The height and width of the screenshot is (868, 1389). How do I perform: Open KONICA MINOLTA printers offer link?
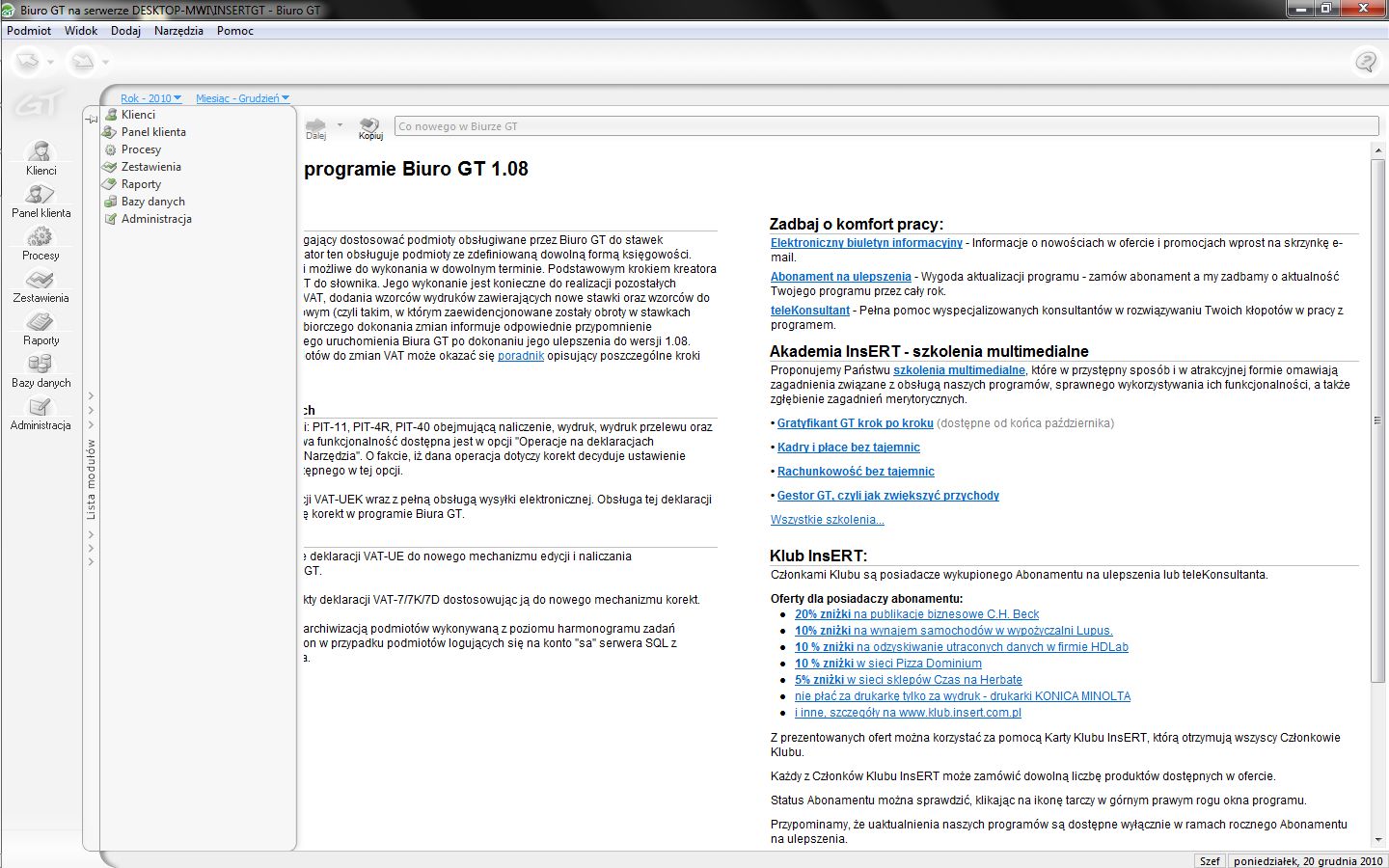[962, 696]
